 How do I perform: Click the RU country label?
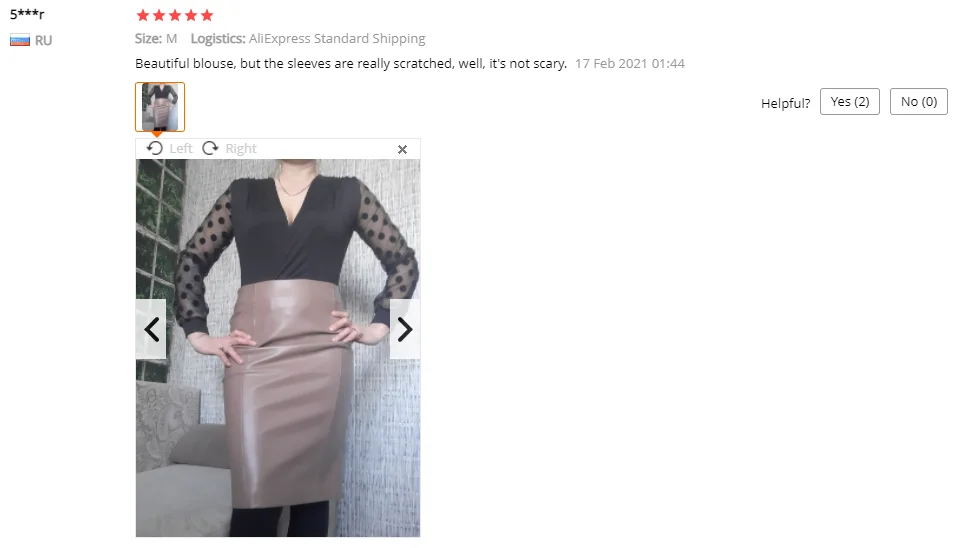pyautogui.click(x=43, y=40)
